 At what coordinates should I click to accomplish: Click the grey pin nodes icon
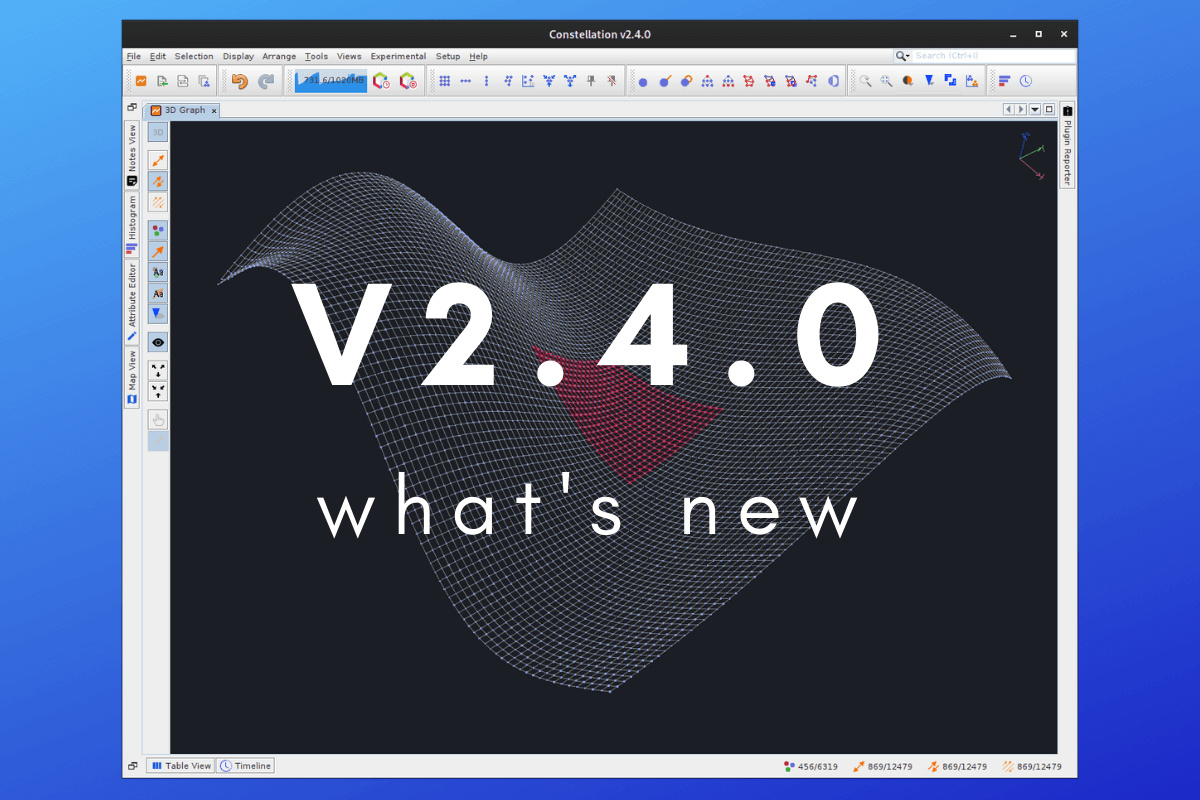click(591, 82)
